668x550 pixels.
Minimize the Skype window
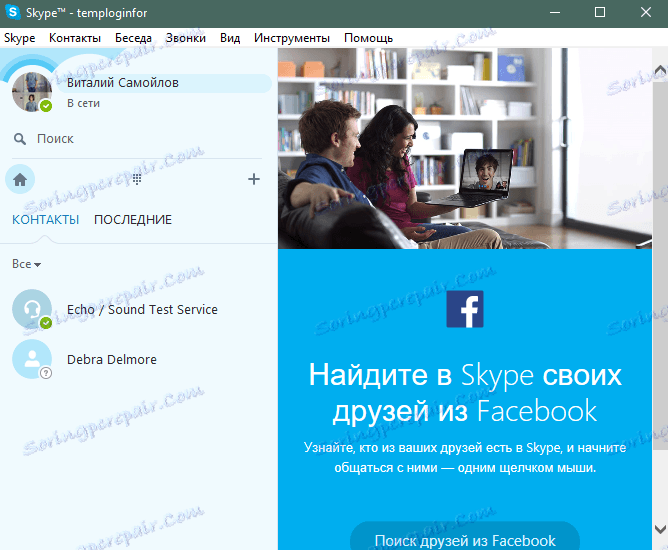[x=555, y=12]
